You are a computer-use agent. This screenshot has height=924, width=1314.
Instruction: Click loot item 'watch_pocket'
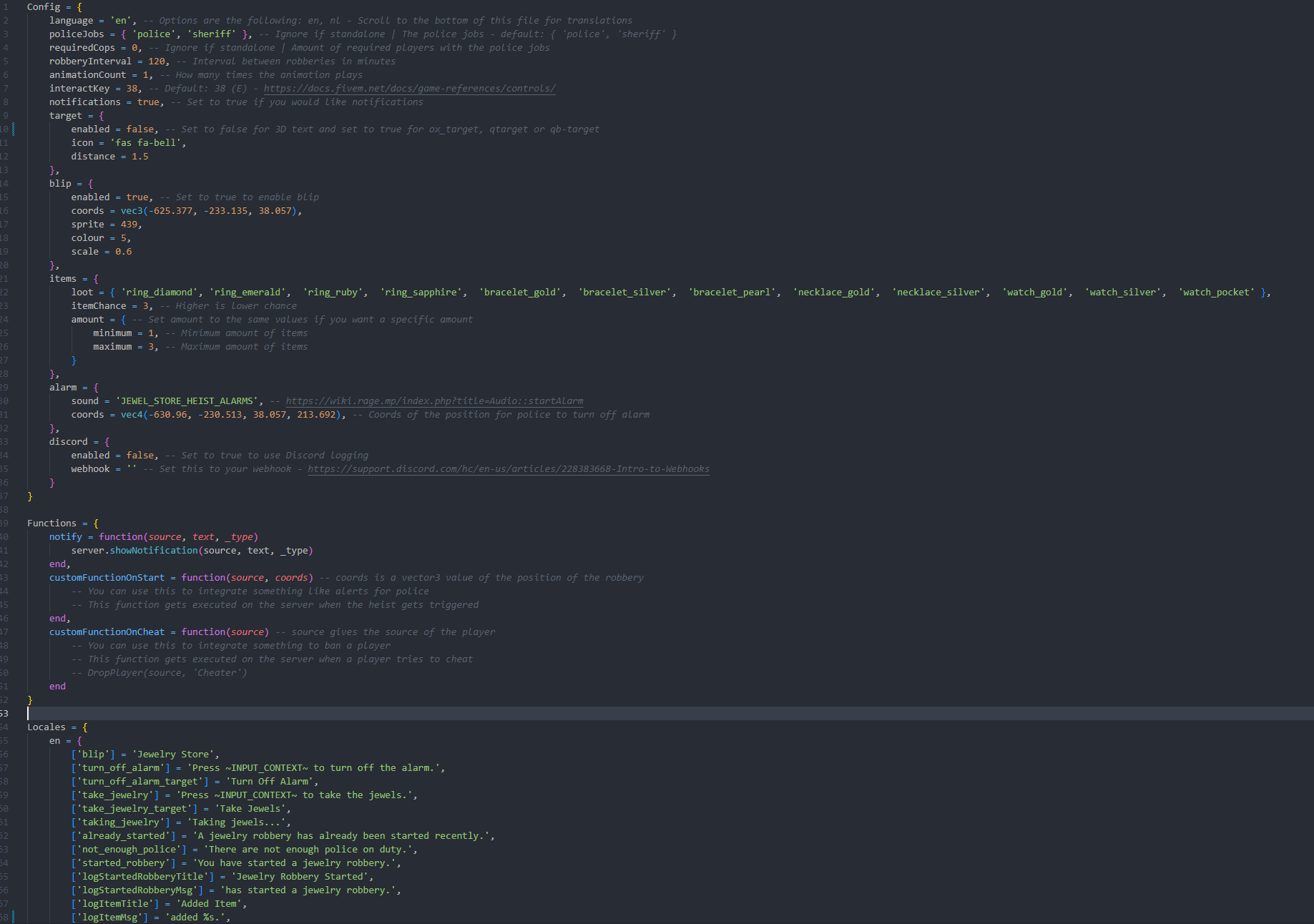(1216, 293)
